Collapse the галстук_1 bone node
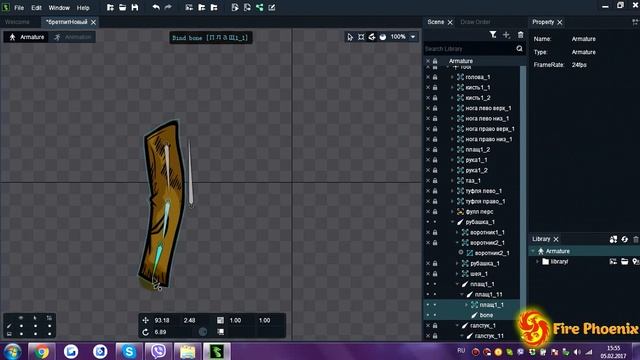Viewport: 640px width, 360px height. pos(457,326)
